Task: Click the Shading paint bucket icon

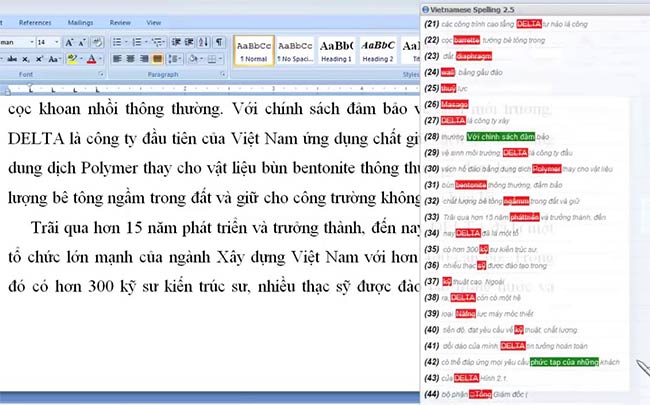Action: pos(193,59)
